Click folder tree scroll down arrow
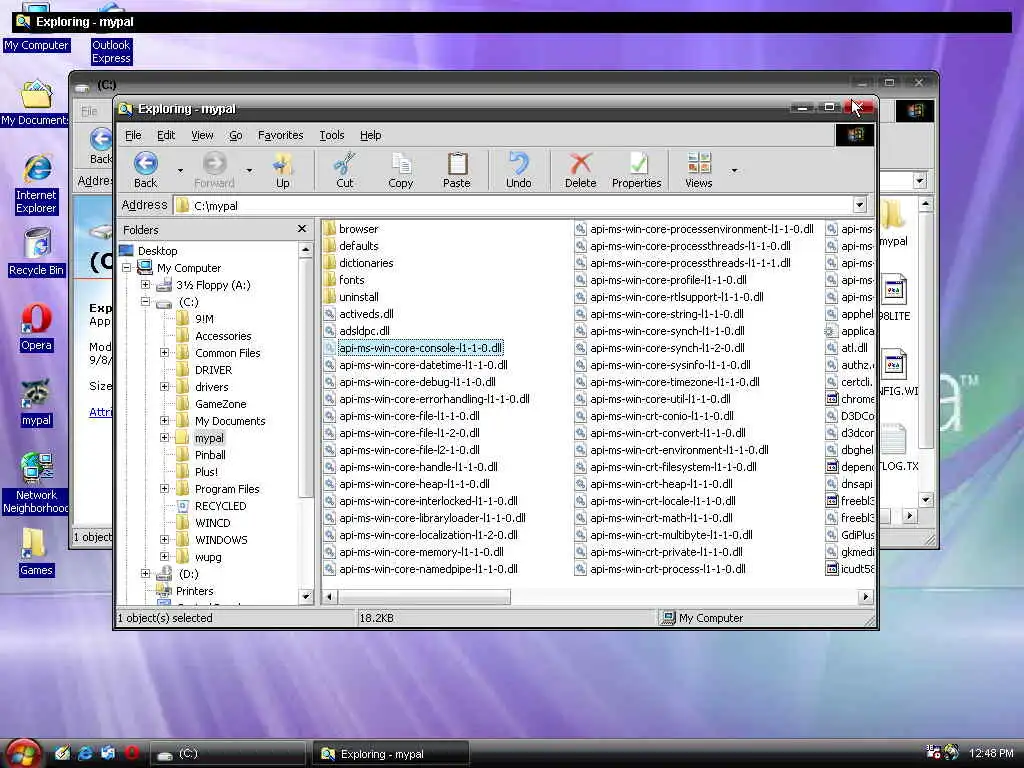The image size is (1024, 768). [x=306, y=596]
